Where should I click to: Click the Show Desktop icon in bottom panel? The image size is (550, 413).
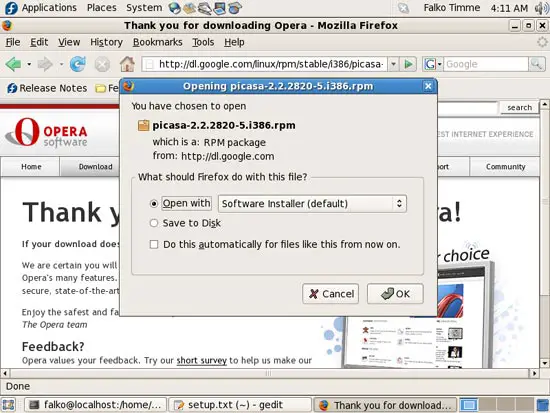[x=9, y=405]
